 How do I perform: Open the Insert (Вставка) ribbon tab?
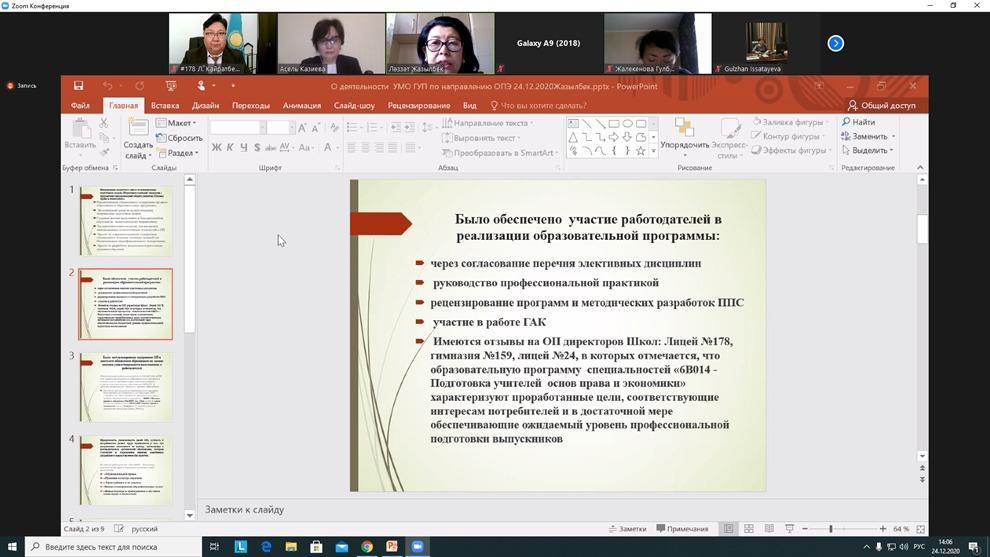165,105
